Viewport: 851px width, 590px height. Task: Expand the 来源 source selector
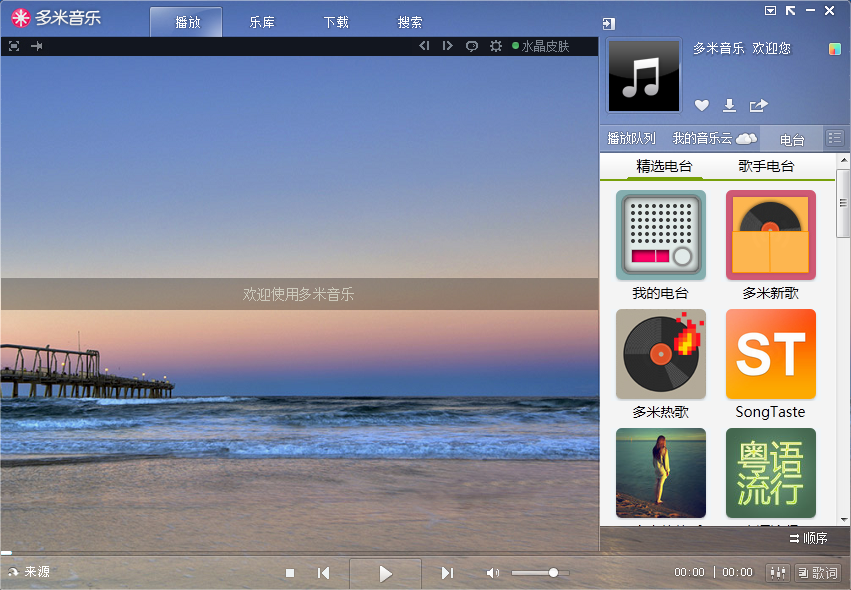tap(29, 573)
